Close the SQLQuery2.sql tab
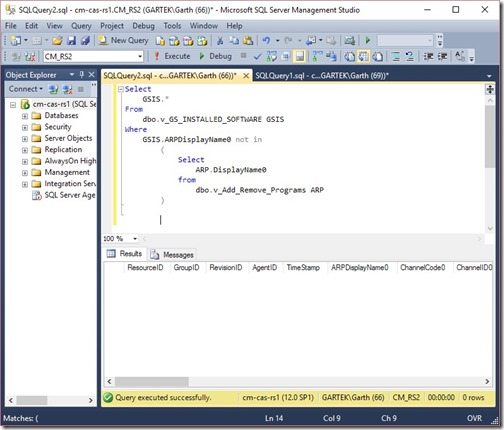The height and width of the screenshot is (430, 504). pos(246,76)
